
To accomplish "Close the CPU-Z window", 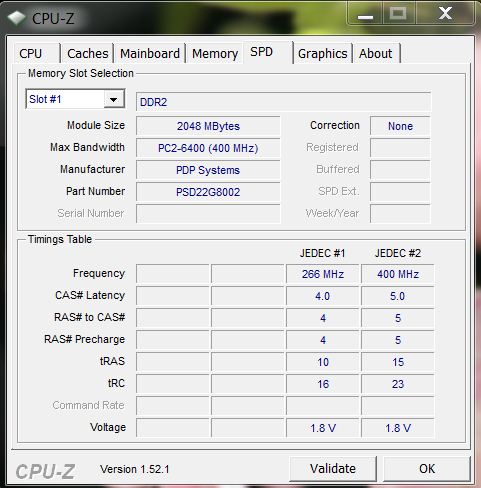I will (445, 13).
